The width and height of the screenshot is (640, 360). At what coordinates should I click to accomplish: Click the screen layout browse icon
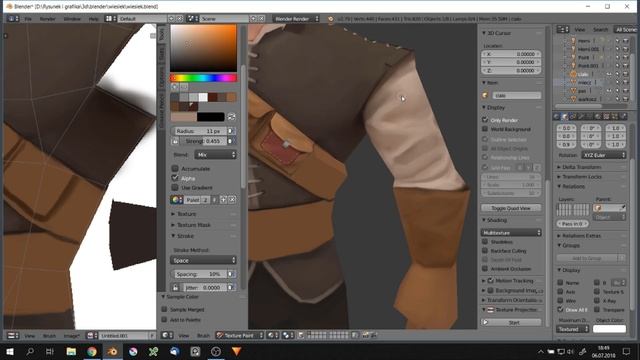[111, 19]
